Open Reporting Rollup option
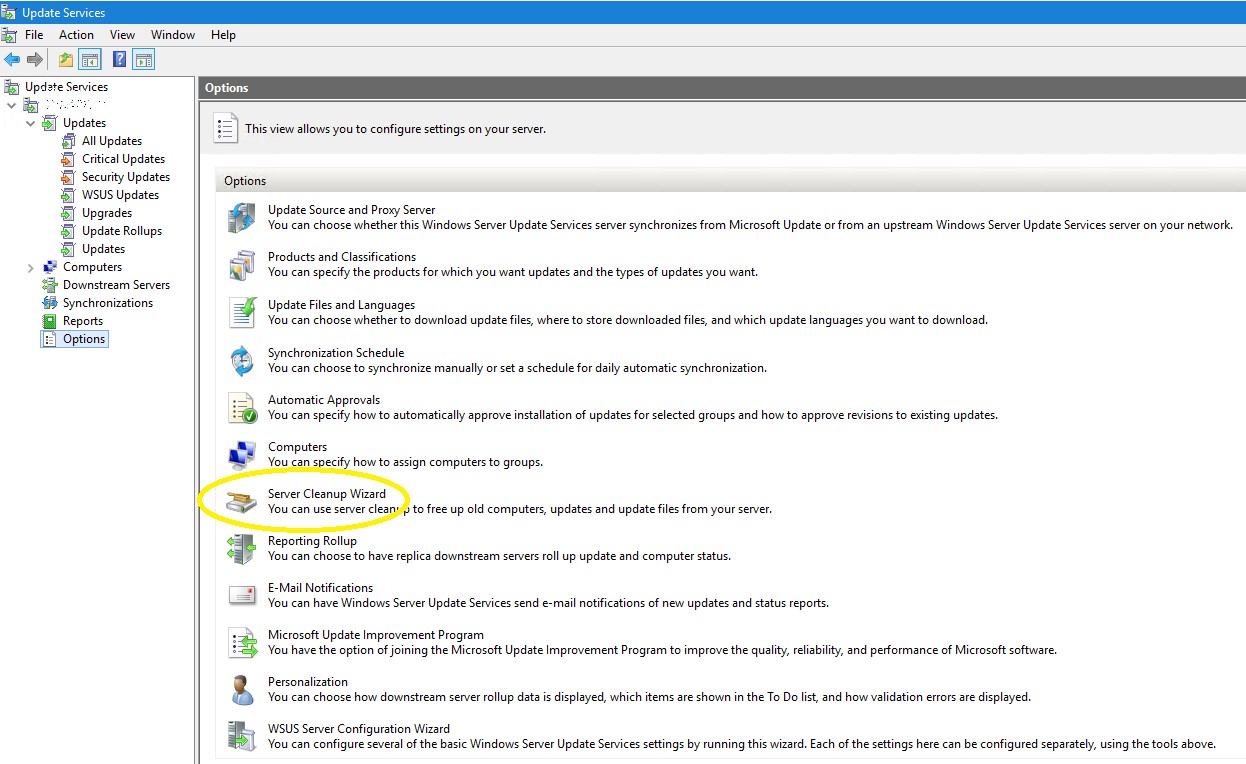 tap(312, 541)
